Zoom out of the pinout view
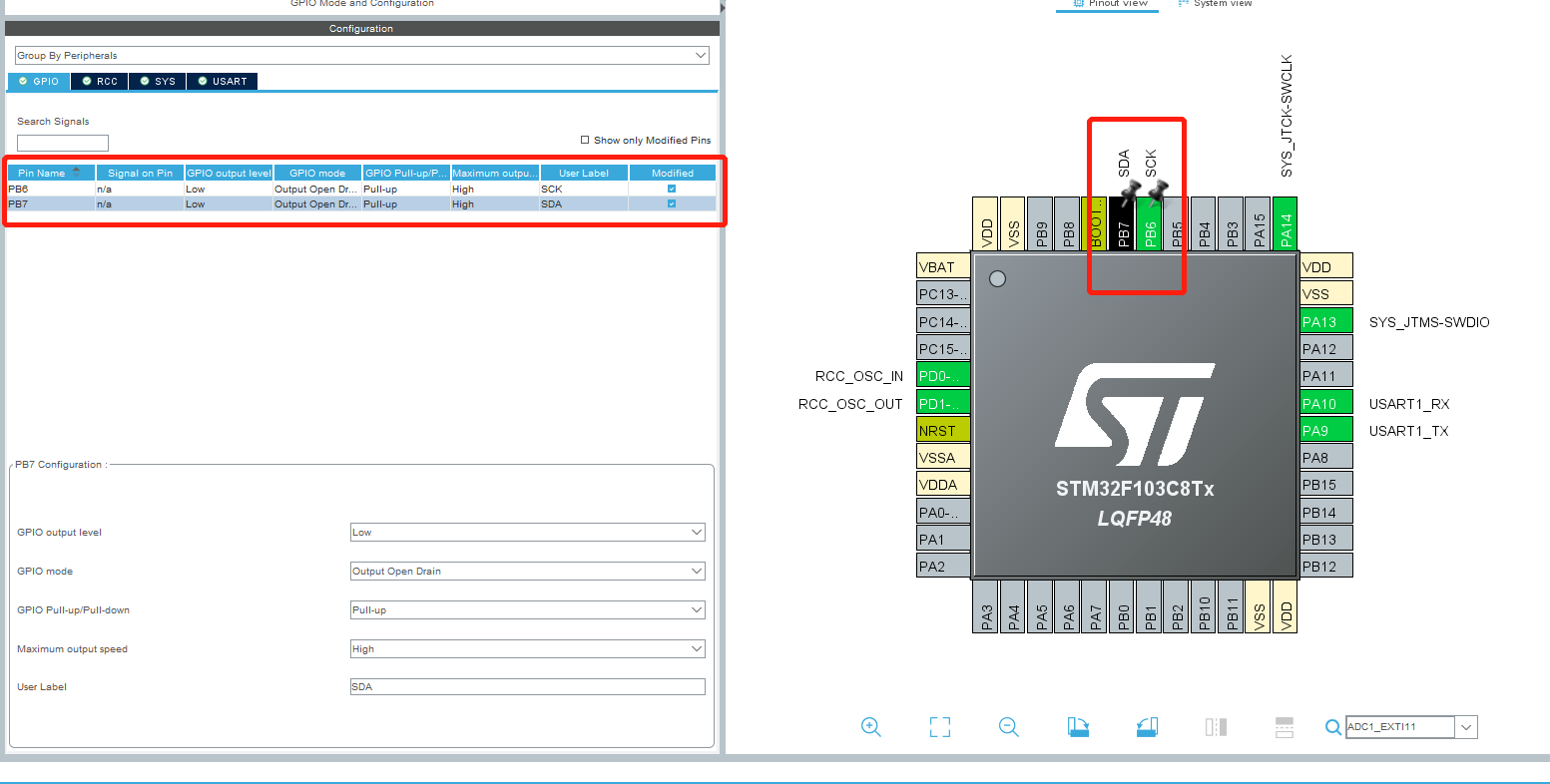The width and height of the screenshot is (1550, 784). [x=1008, y=727]
